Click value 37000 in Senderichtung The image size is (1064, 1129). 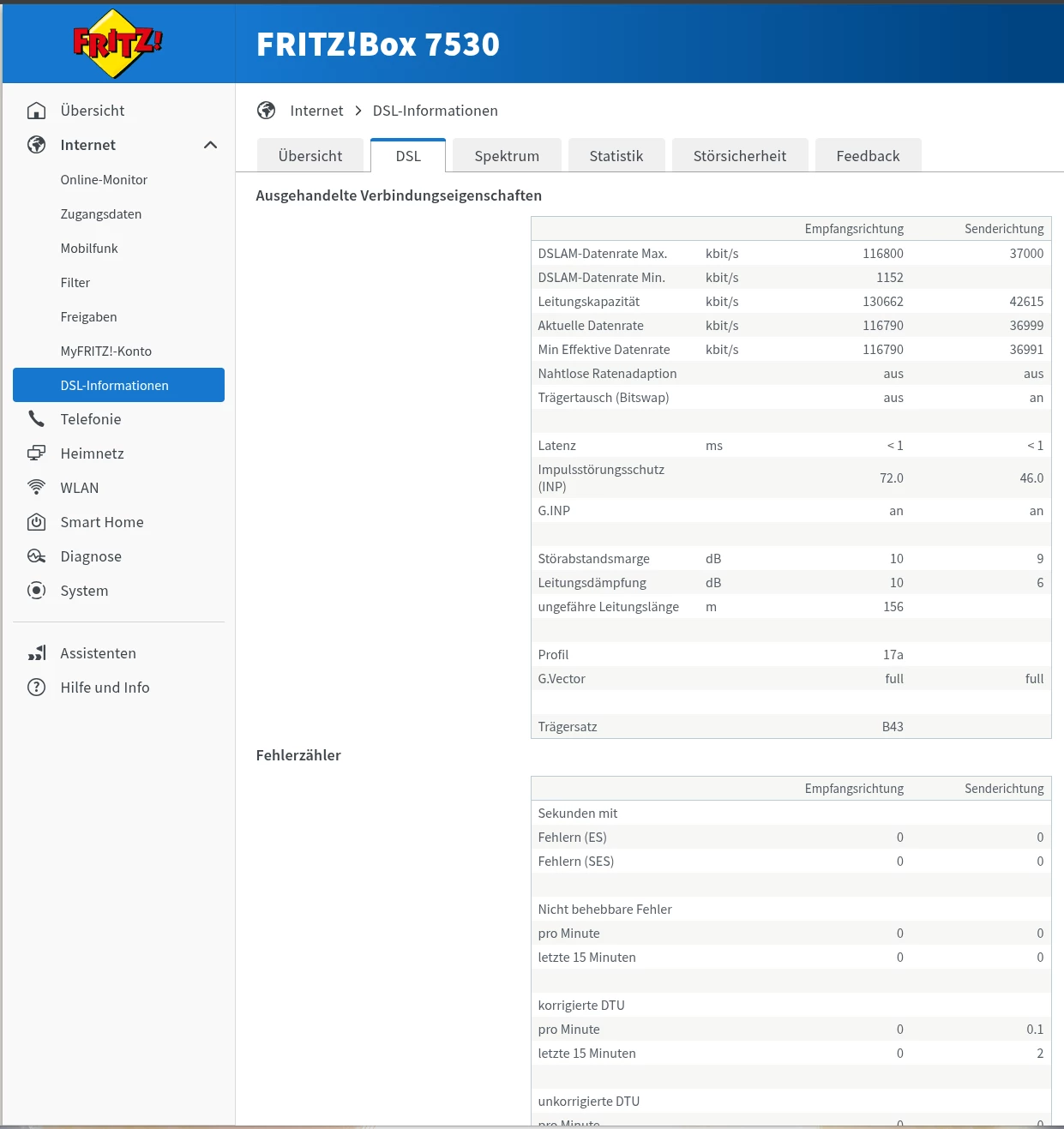(x=1026, y=254)
